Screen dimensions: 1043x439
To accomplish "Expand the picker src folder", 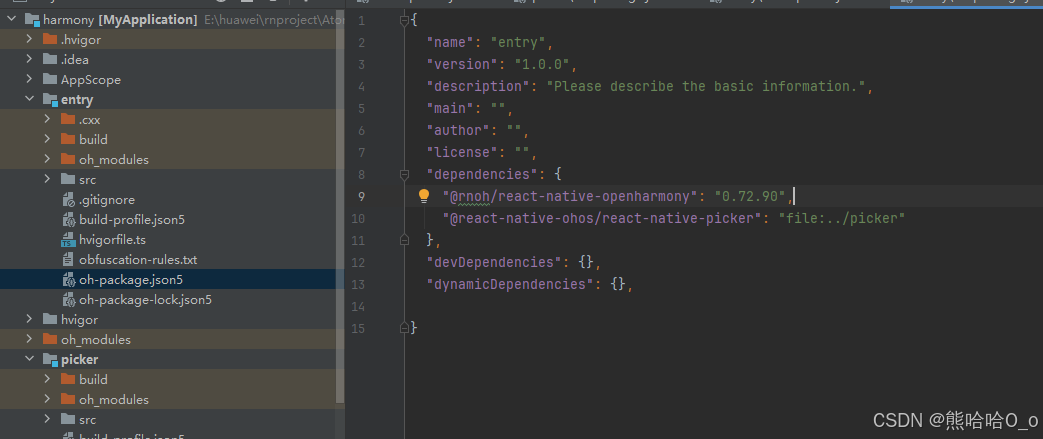I will (x=47, y=419).
